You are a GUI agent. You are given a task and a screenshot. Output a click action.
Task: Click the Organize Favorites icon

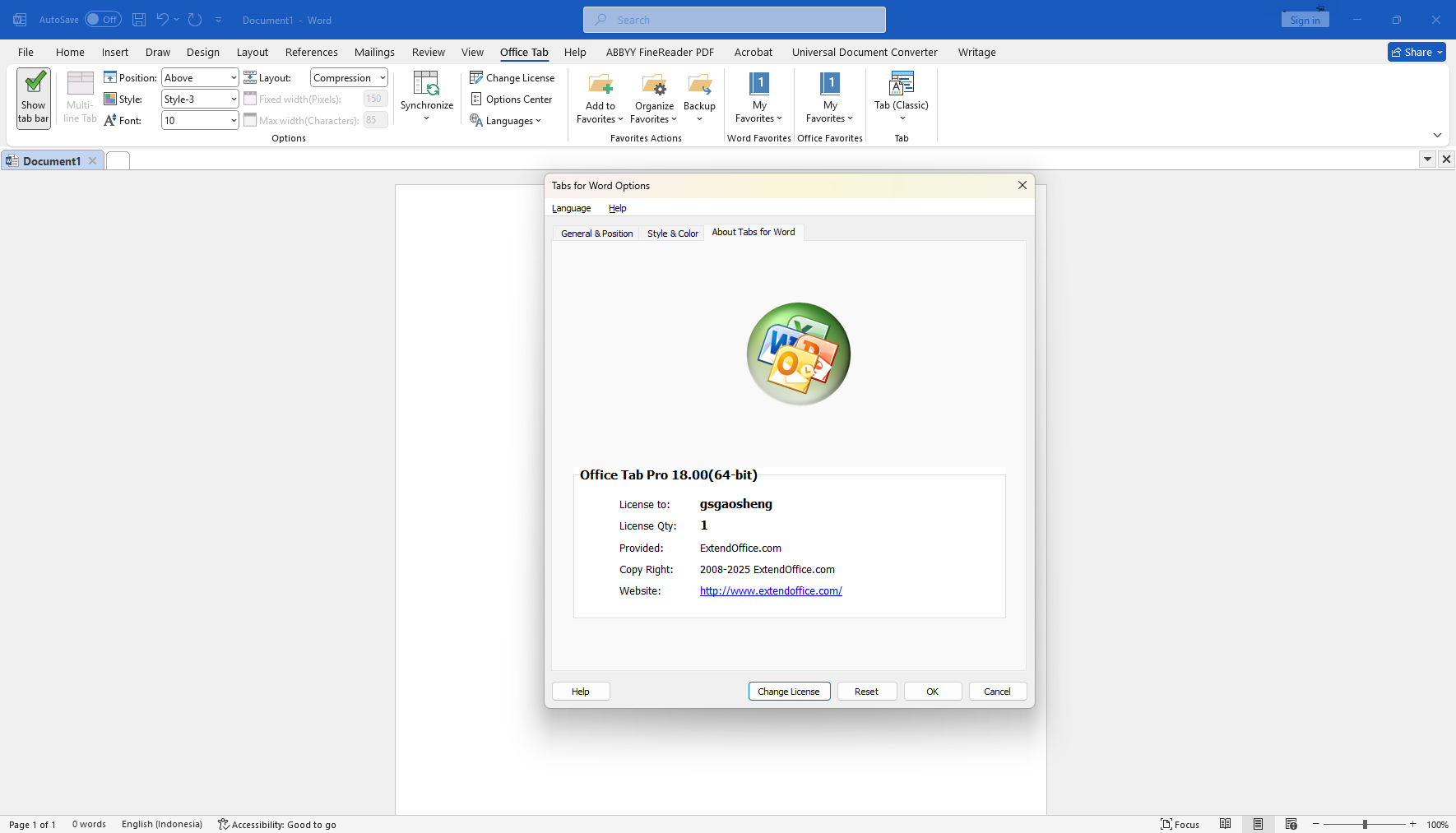(654, 85)
